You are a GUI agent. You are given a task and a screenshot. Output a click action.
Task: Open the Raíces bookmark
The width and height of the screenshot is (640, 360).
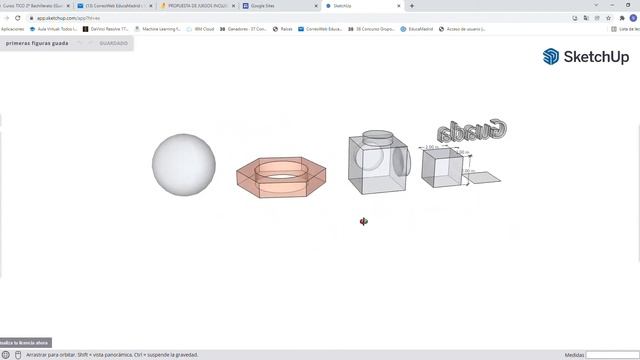pos(282,29)
